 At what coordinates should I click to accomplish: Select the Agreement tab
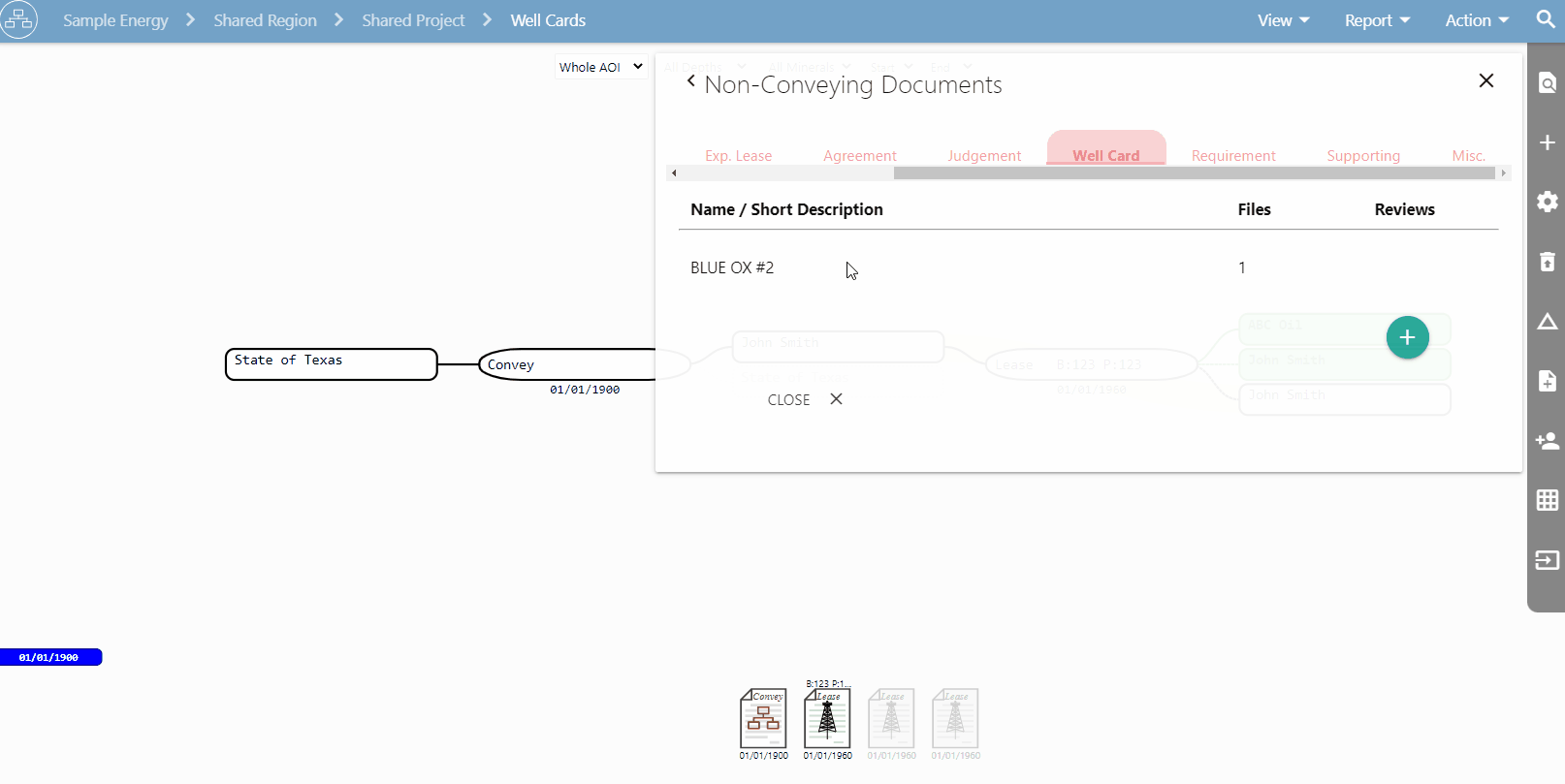(x=859, y=155)
